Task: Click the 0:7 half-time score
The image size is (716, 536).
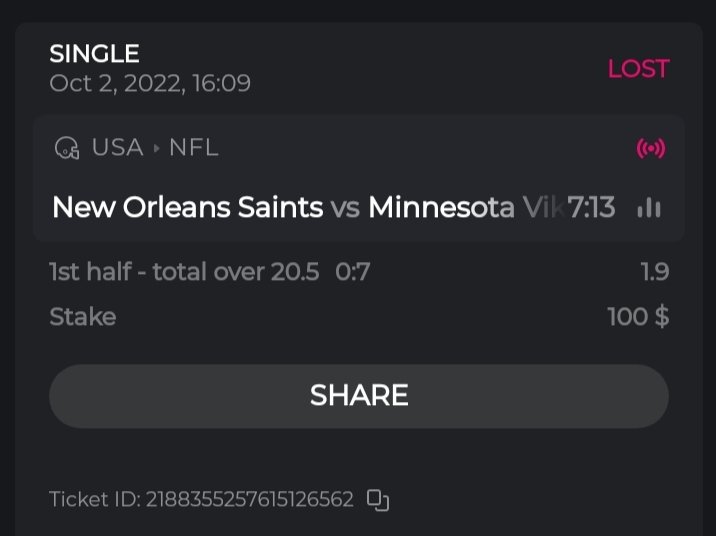Action: click(x=352, y=271)
